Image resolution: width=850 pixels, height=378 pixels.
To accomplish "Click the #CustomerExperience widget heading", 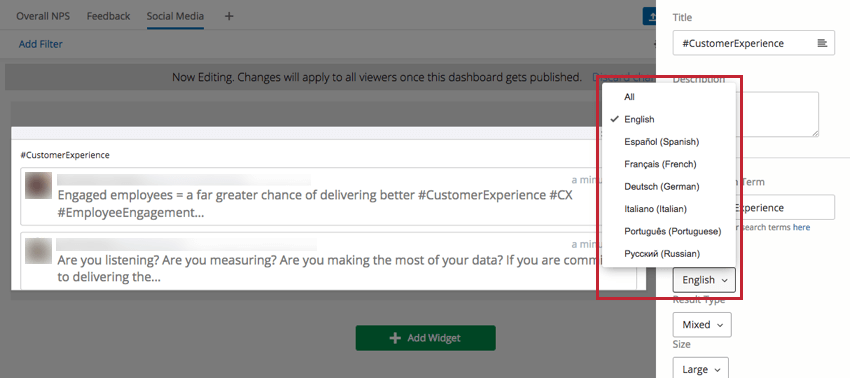I will 65,155.
